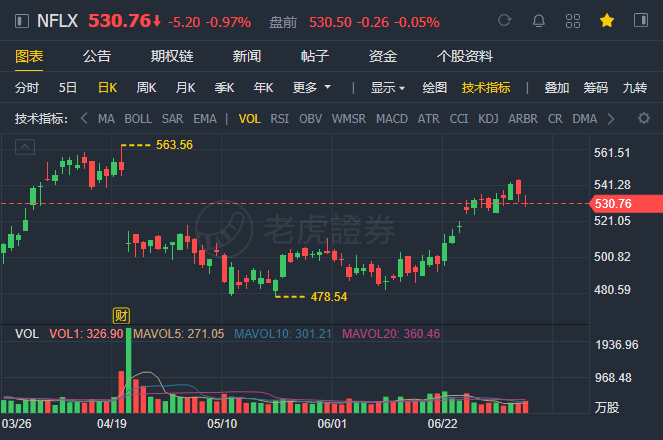Screen dimensions: 663x440
Task: Enable the BOLL indicator
Action: click(138, 119)
